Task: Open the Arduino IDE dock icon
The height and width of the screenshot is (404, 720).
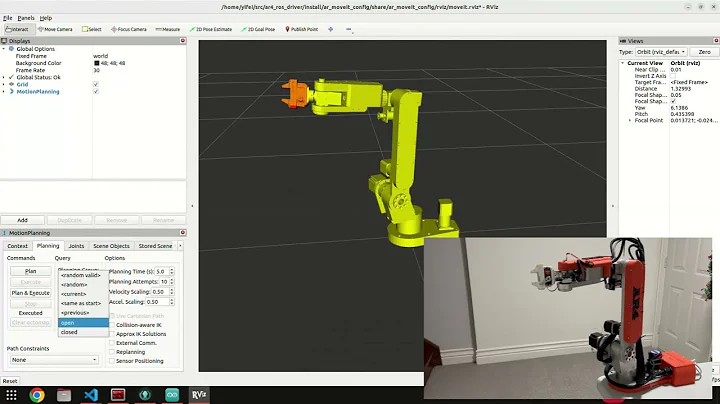Action: click(x=172, y=395)
